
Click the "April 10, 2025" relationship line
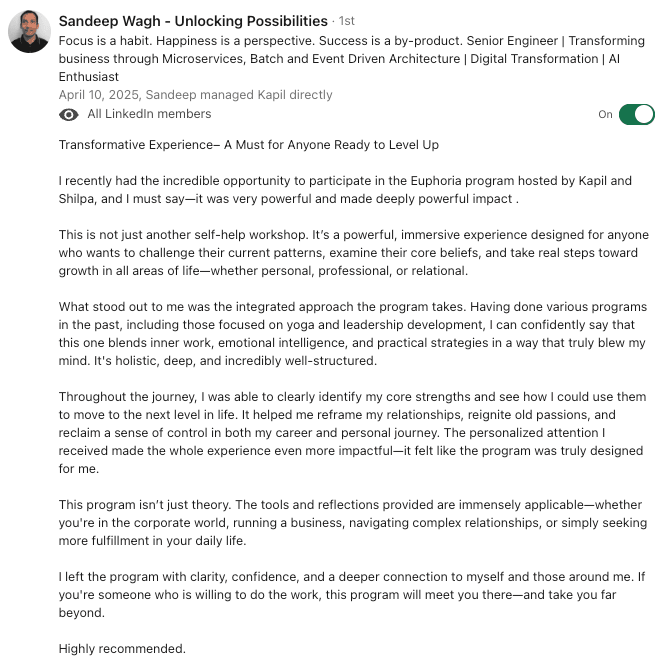coord(196,95)
